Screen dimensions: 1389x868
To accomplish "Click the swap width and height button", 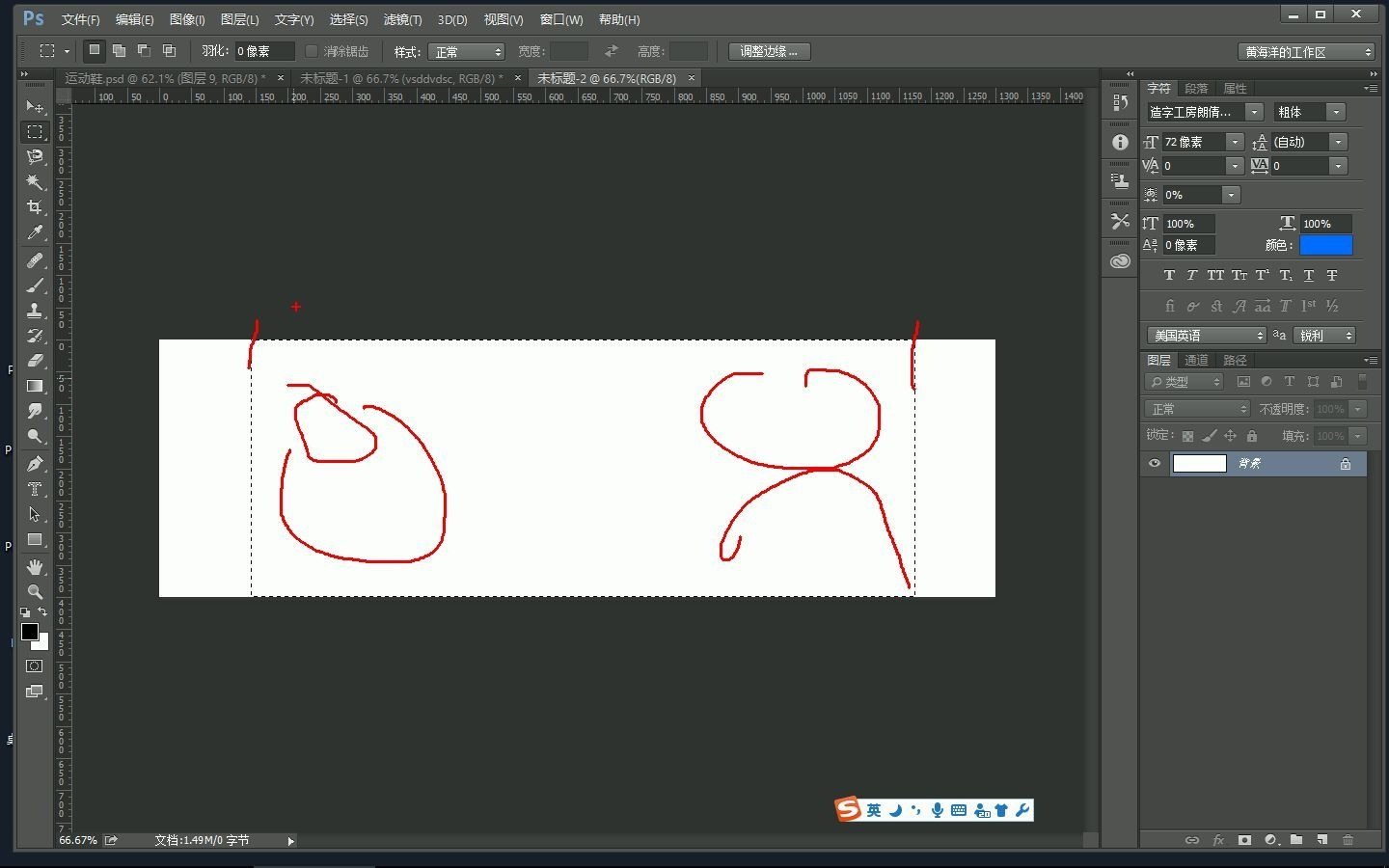I will [612, 51].
